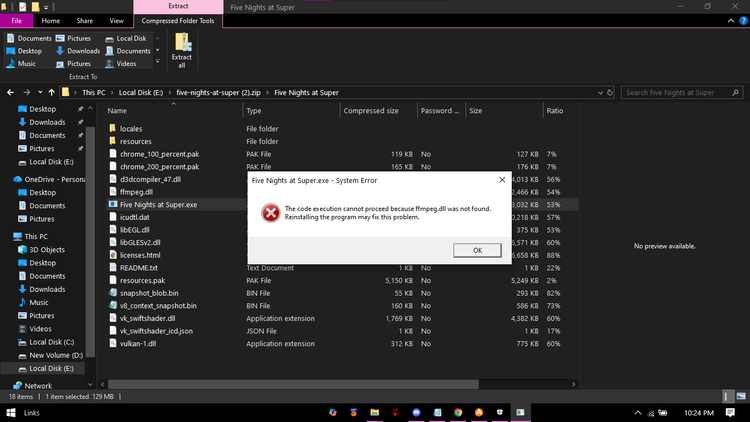
Task: Switch to details view in status bar
Action: click(x=727, y=396)
